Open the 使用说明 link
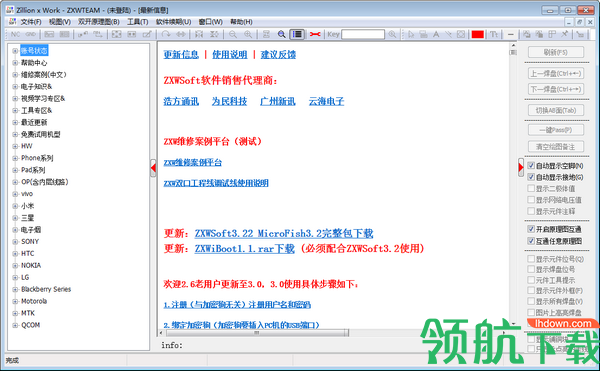The width and height of the screenshot is (600, 371). pyautogui.click(x=230, y=55)
